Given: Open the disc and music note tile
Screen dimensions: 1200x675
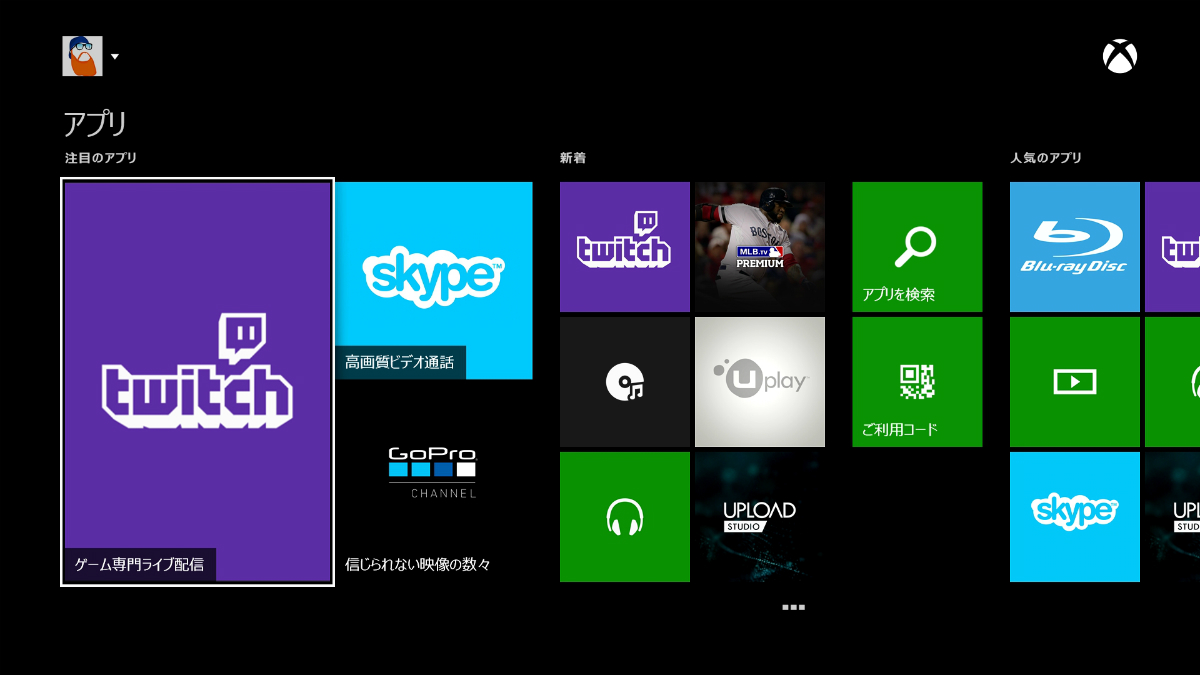Looking at the screenshot, I should (x=625, y=382).
